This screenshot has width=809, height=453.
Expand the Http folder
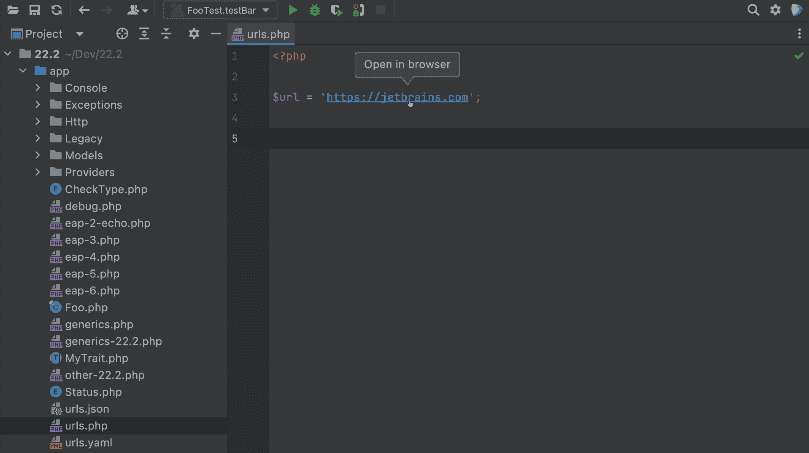tap(38, 122)
